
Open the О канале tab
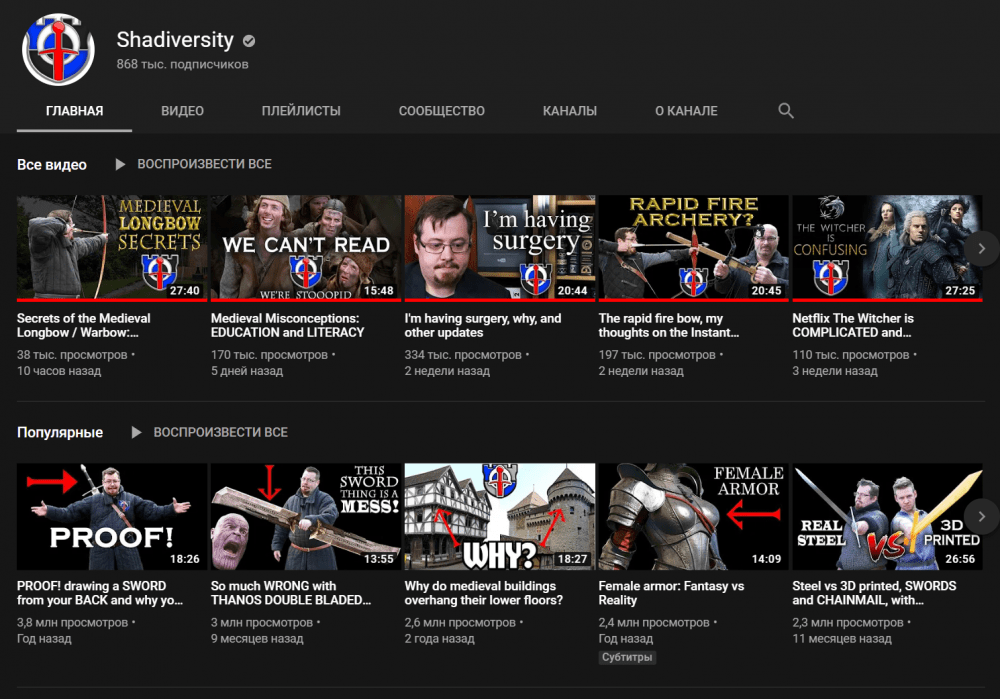click(686, 111)
